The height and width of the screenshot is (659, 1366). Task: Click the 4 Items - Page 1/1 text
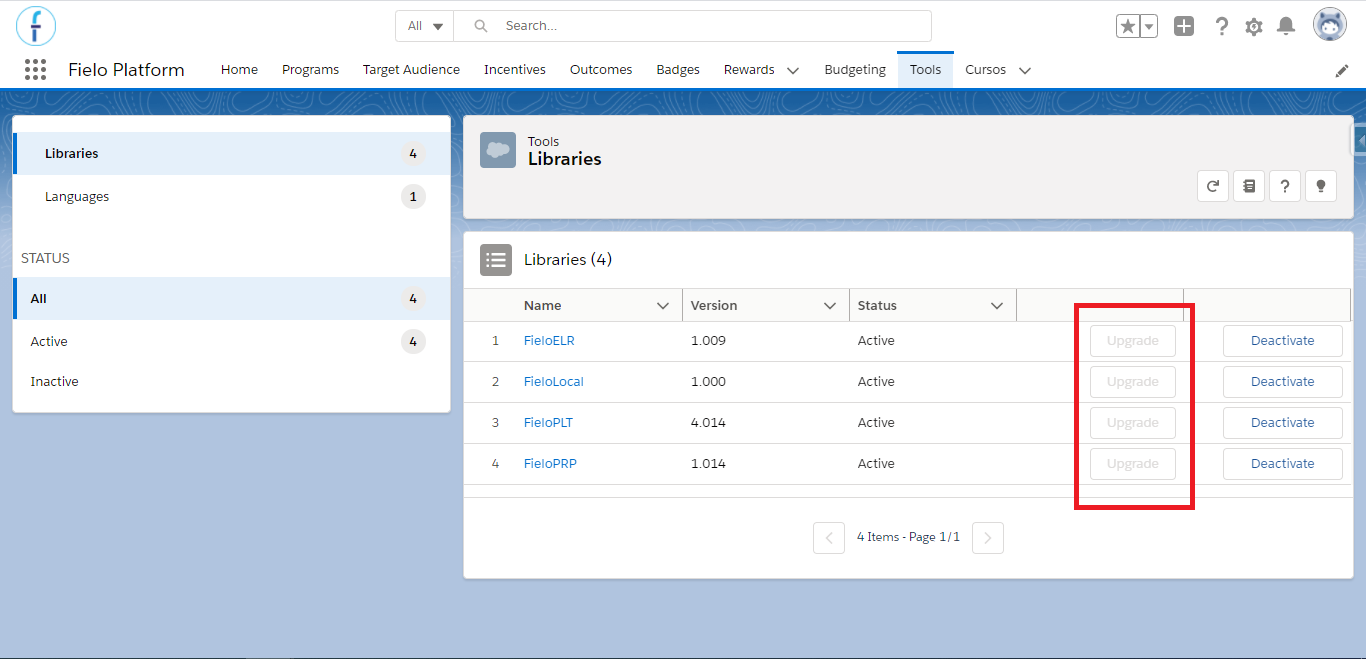(x=908, y=537)
